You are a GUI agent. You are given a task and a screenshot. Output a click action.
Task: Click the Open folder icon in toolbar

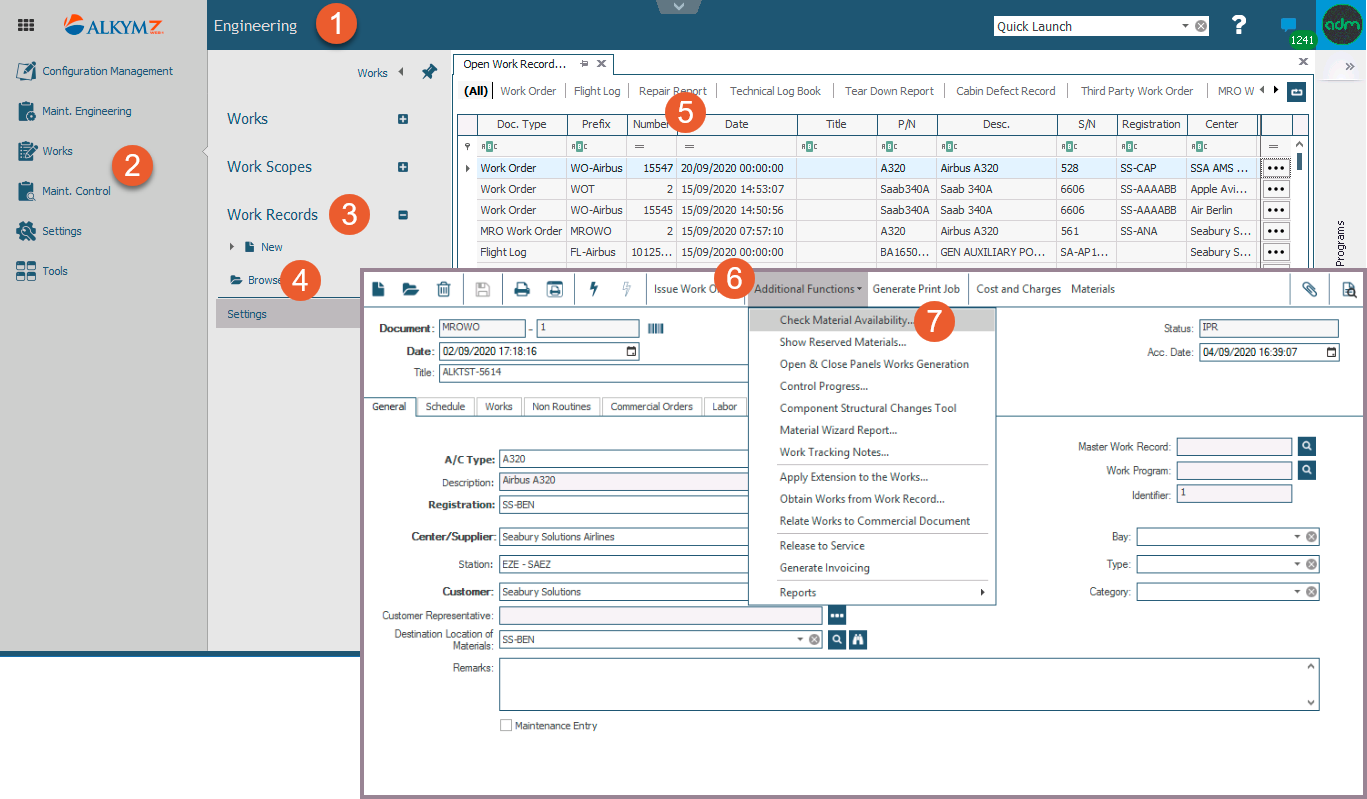[411, 289]
